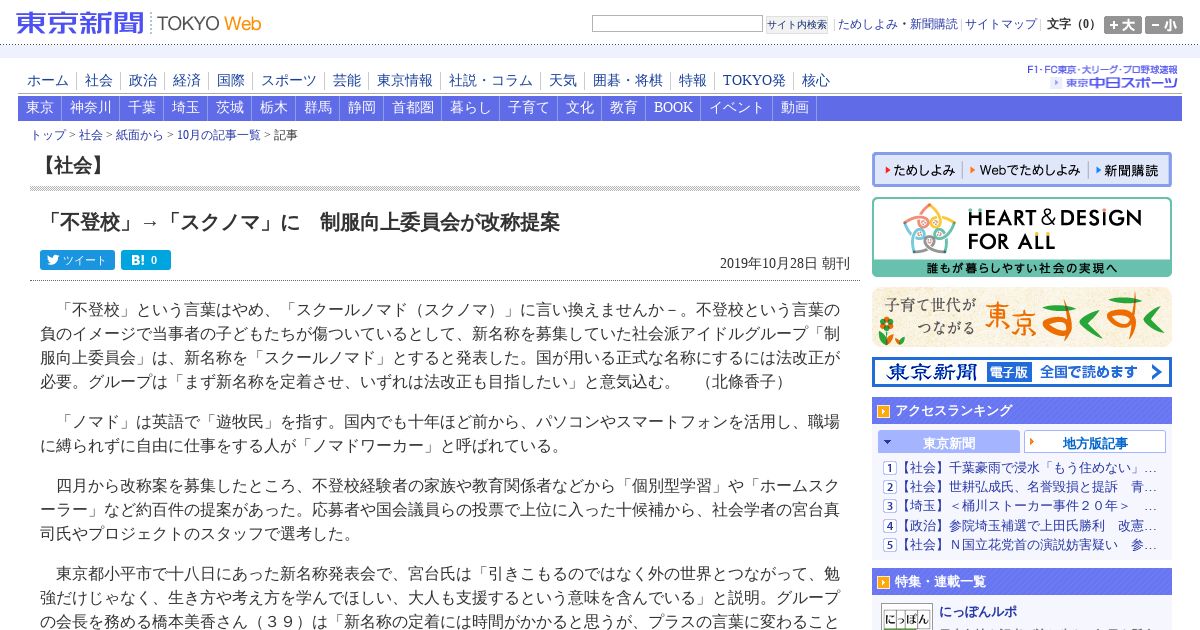
Task: Open the 社説・コラム menu item
Action: click(491, 81)
